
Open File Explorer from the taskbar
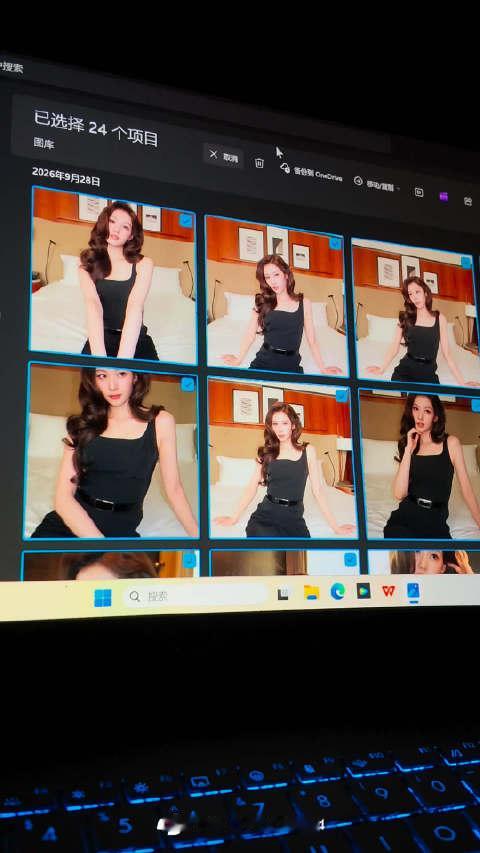(x=311, y=592)
